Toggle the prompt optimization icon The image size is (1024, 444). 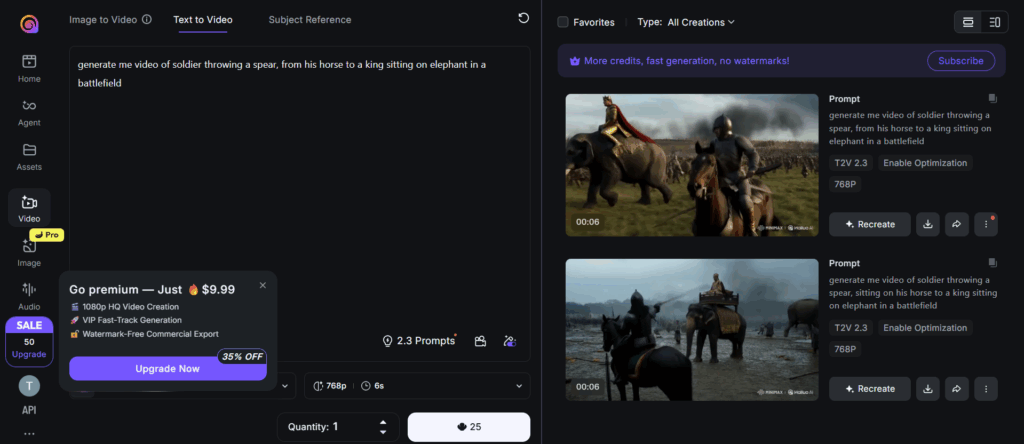pos(510,341)
